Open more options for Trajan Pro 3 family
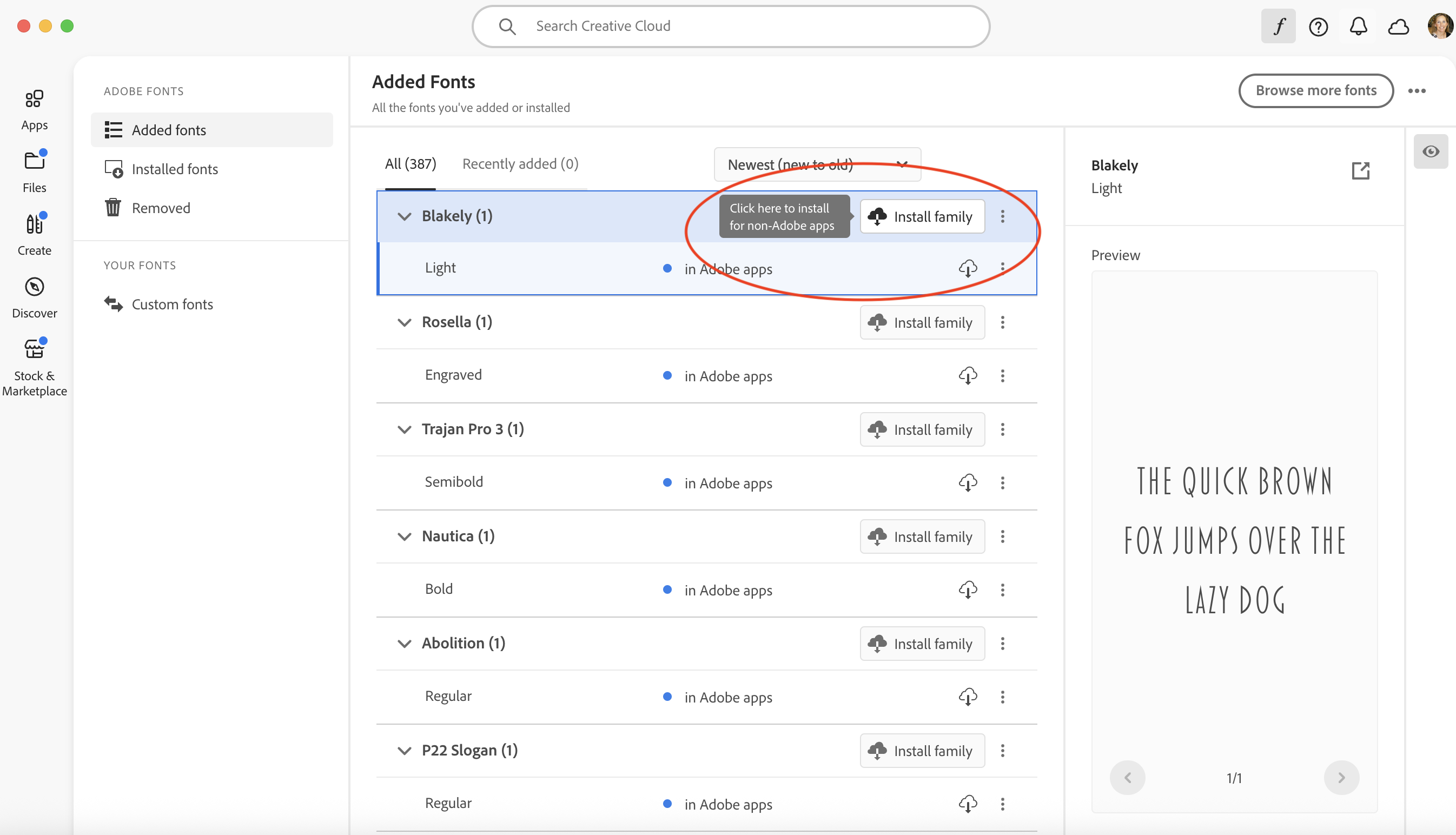The image size is (1456, 835). tap(1002, 429)
